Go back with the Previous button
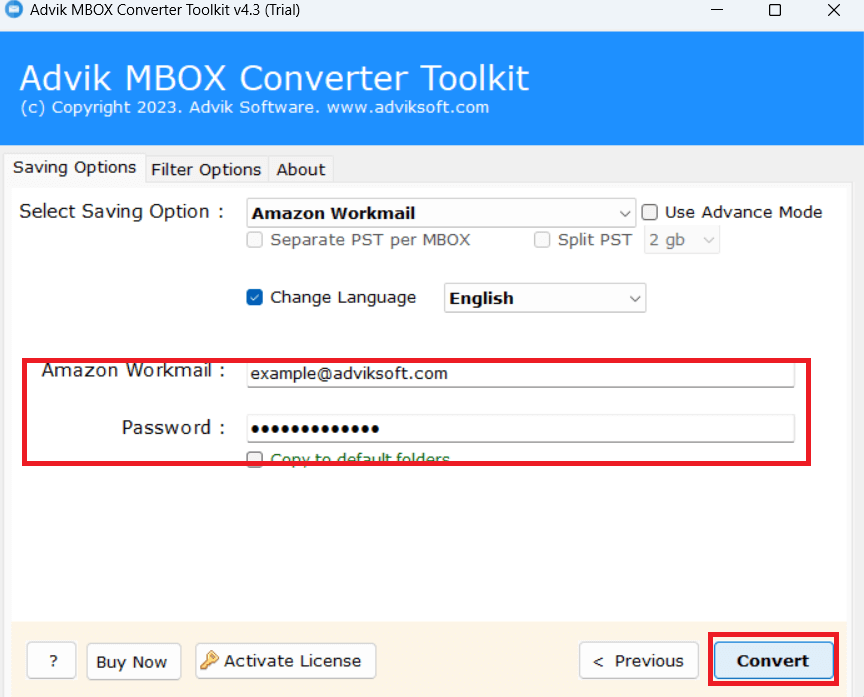This screenshot has width=864, height=697. coord(639,660)
